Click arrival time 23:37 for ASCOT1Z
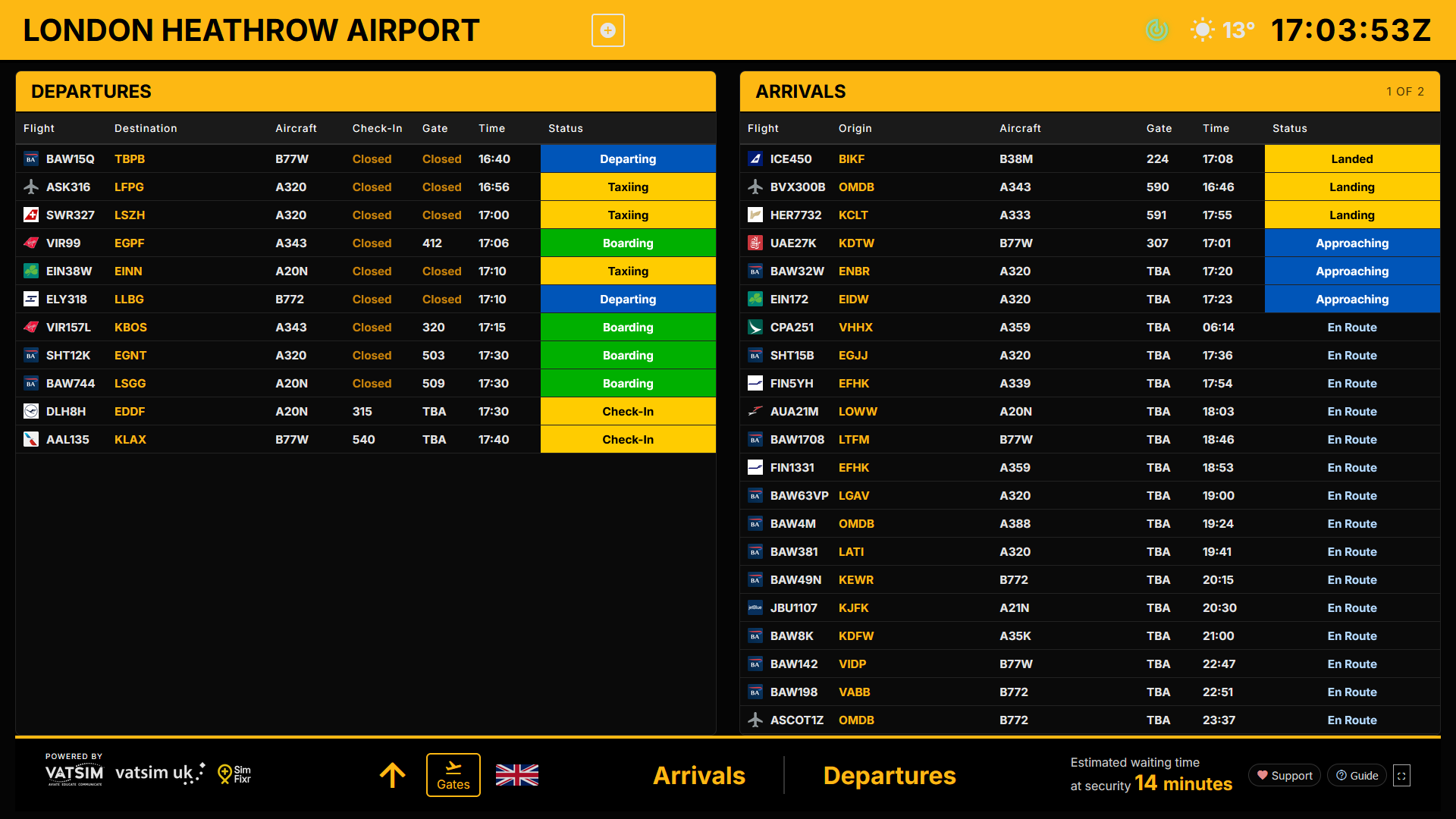The width and height of the screenshot is (1456, 819). [1219, 720]
